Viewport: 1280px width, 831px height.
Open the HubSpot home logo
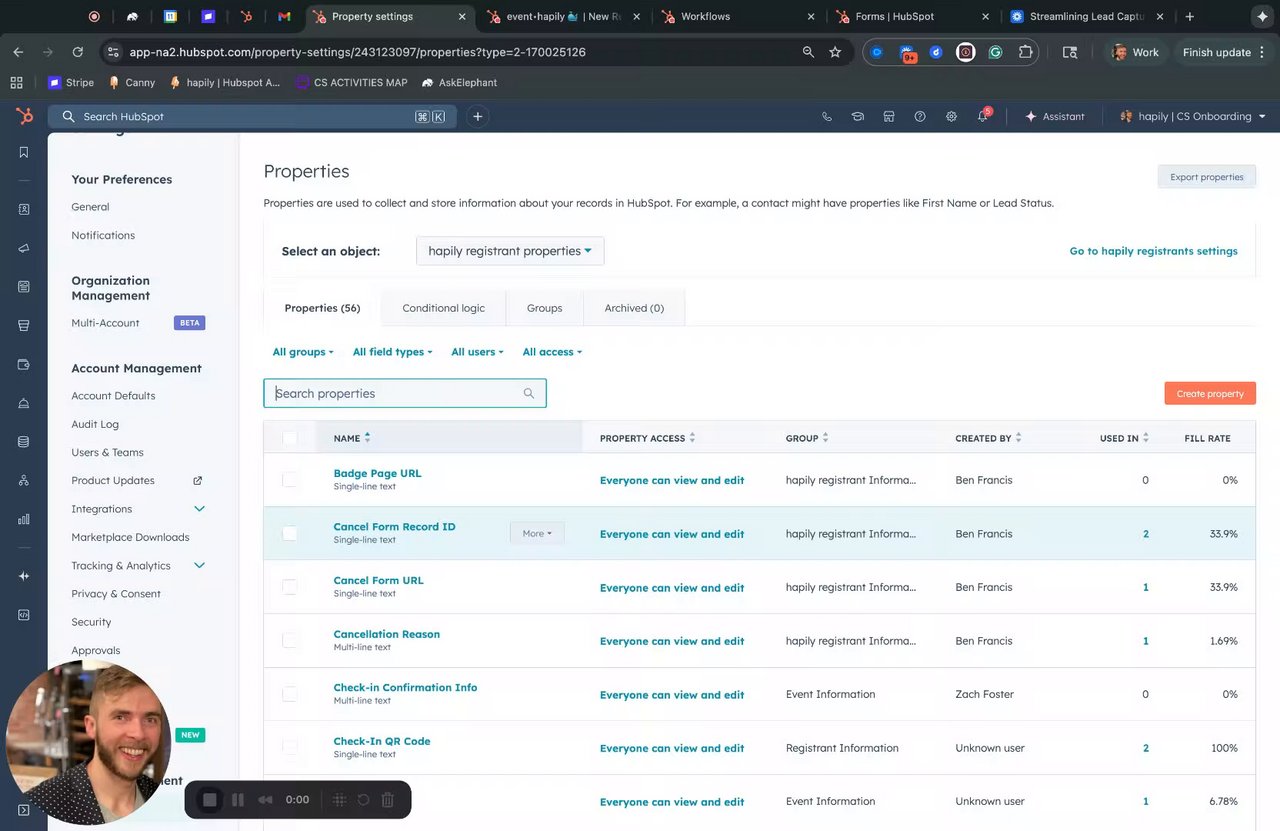tap(24, 116)
